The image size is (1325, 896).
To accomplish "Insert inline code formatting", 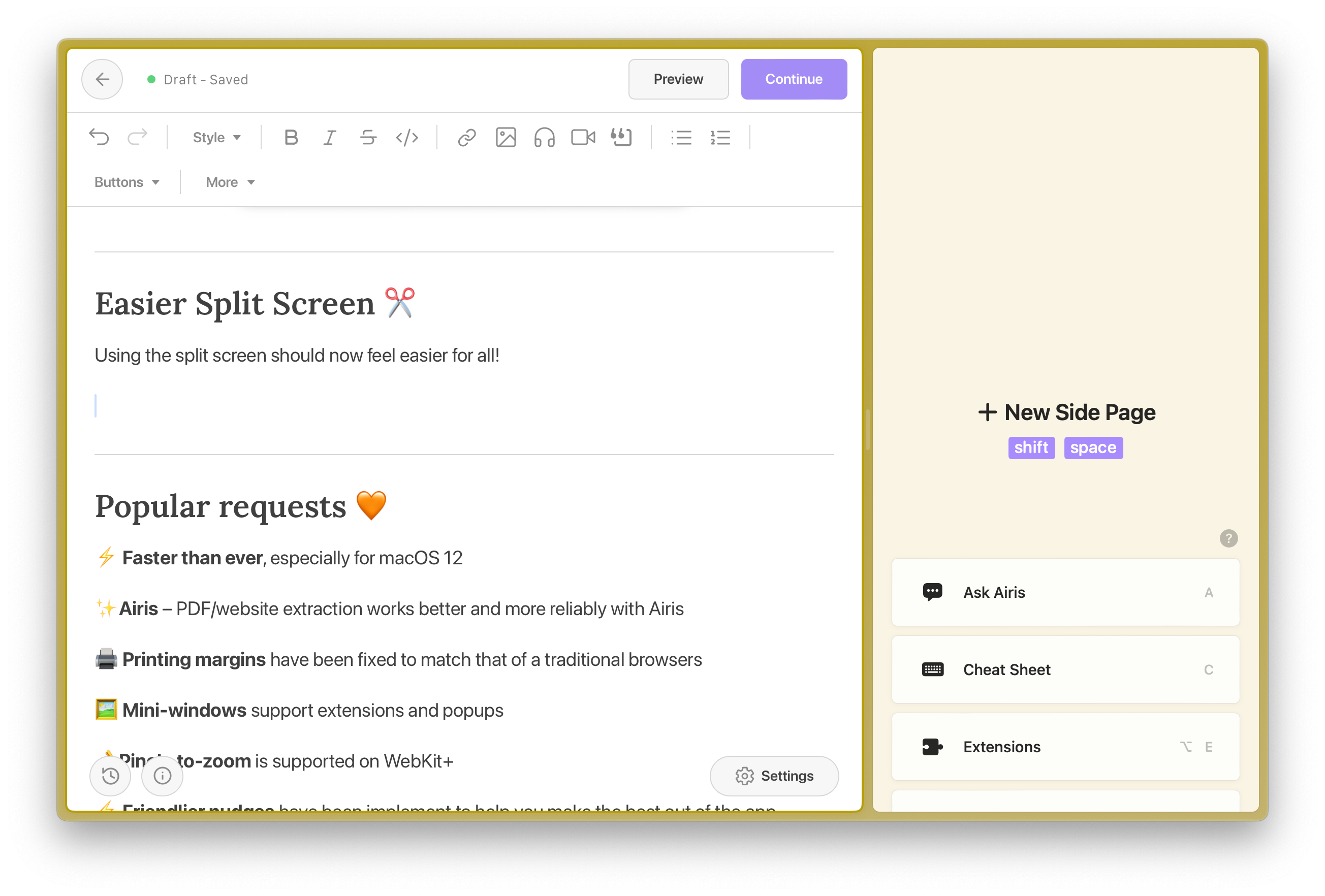I will point(407,137).
